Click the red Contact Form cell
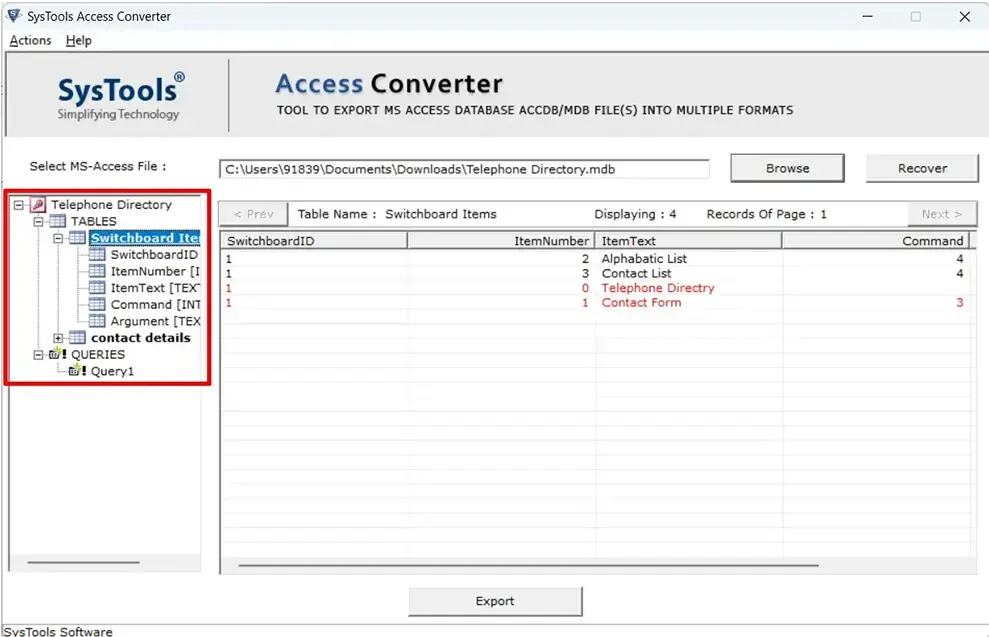The image size is (989, 637). pyautogui.click(x=641, y=303)
